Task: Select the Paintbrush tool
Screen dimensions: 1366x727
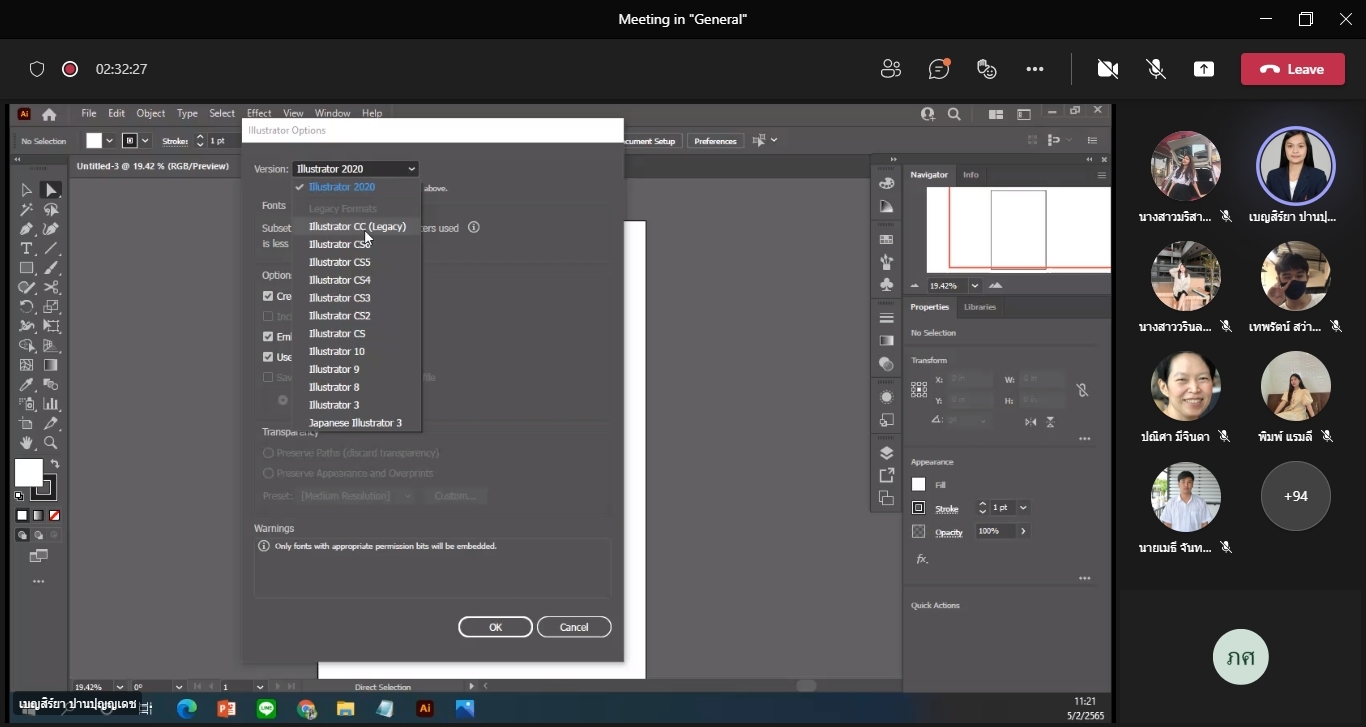Action: 51,268
